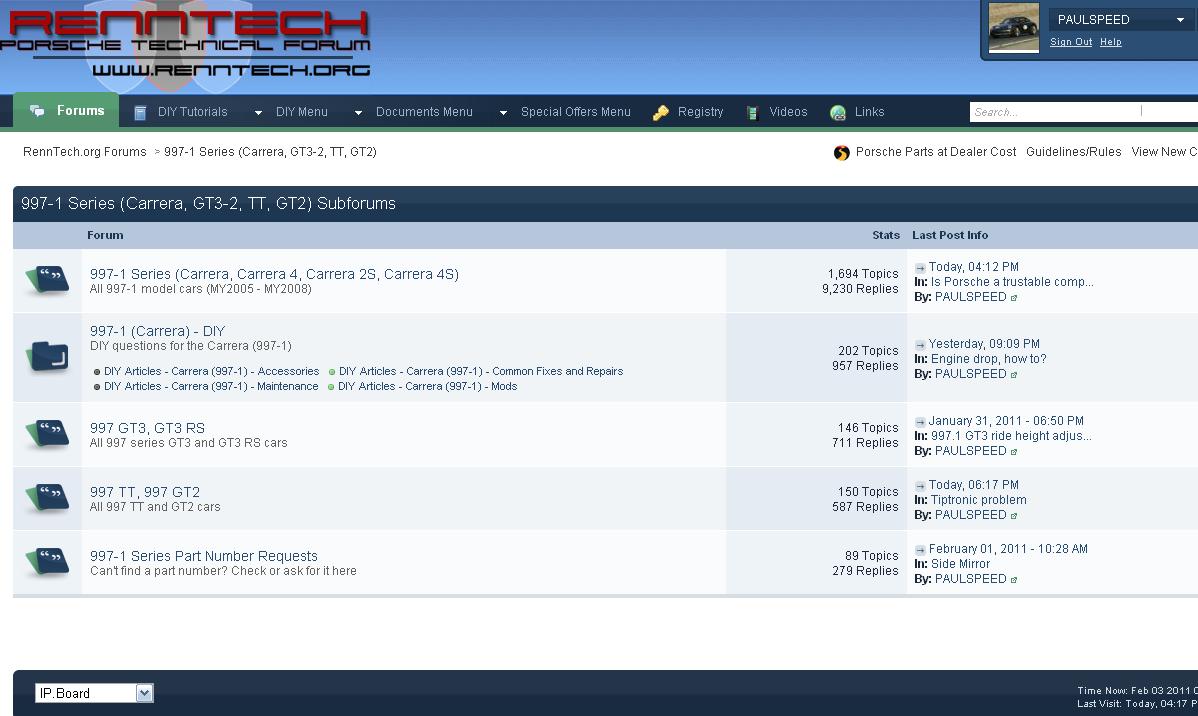Open 'Tiptronic problem' topic
Image resolution: width=1198 pixels, height=716 pixels.
point(979,500)
